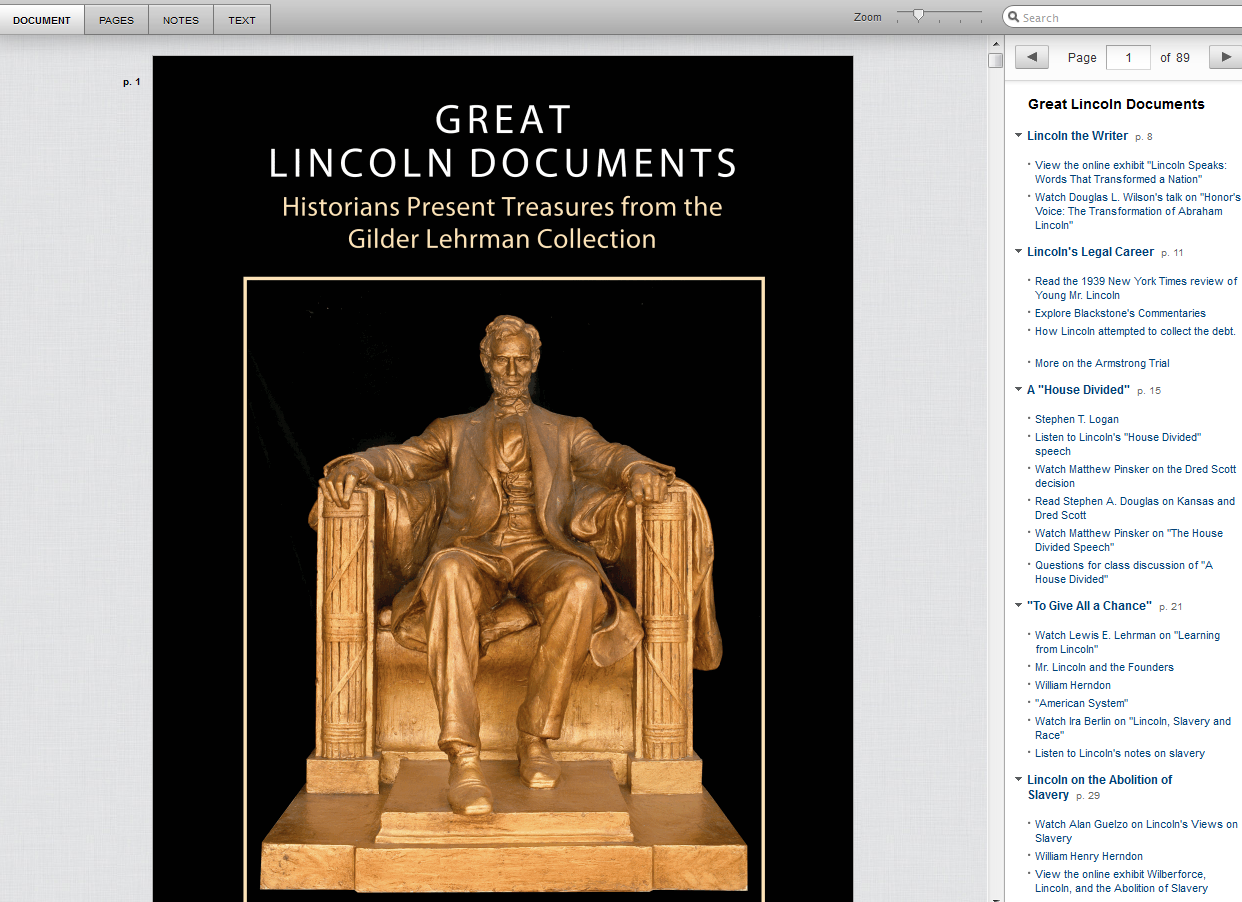Click the p. 1 page label

pos(132,82)
